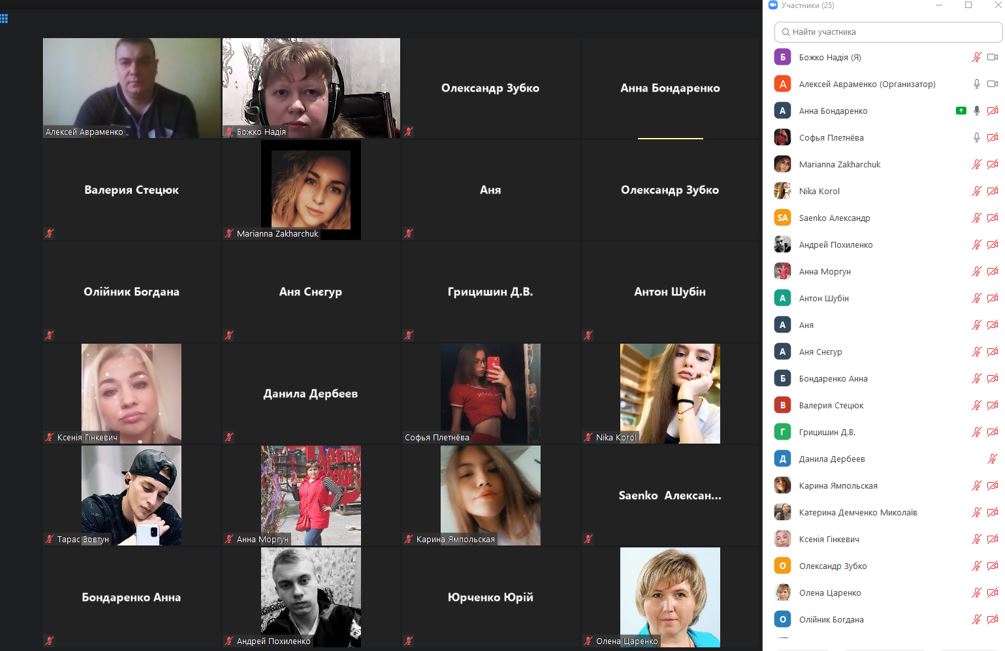Click Алексей Авраменко's microphone icon in list

(977, 84)
